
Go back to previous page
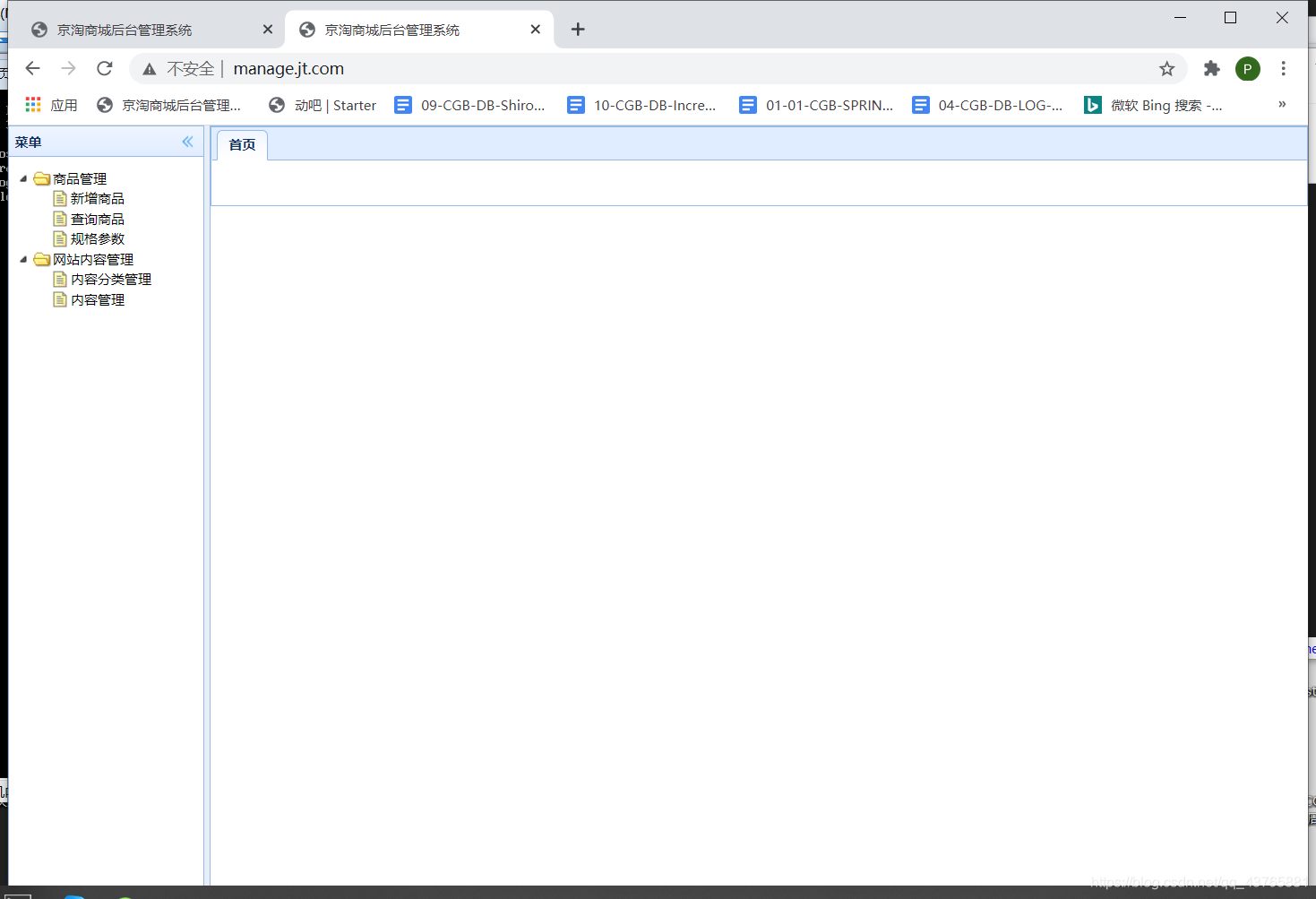[x=33, y=68]
